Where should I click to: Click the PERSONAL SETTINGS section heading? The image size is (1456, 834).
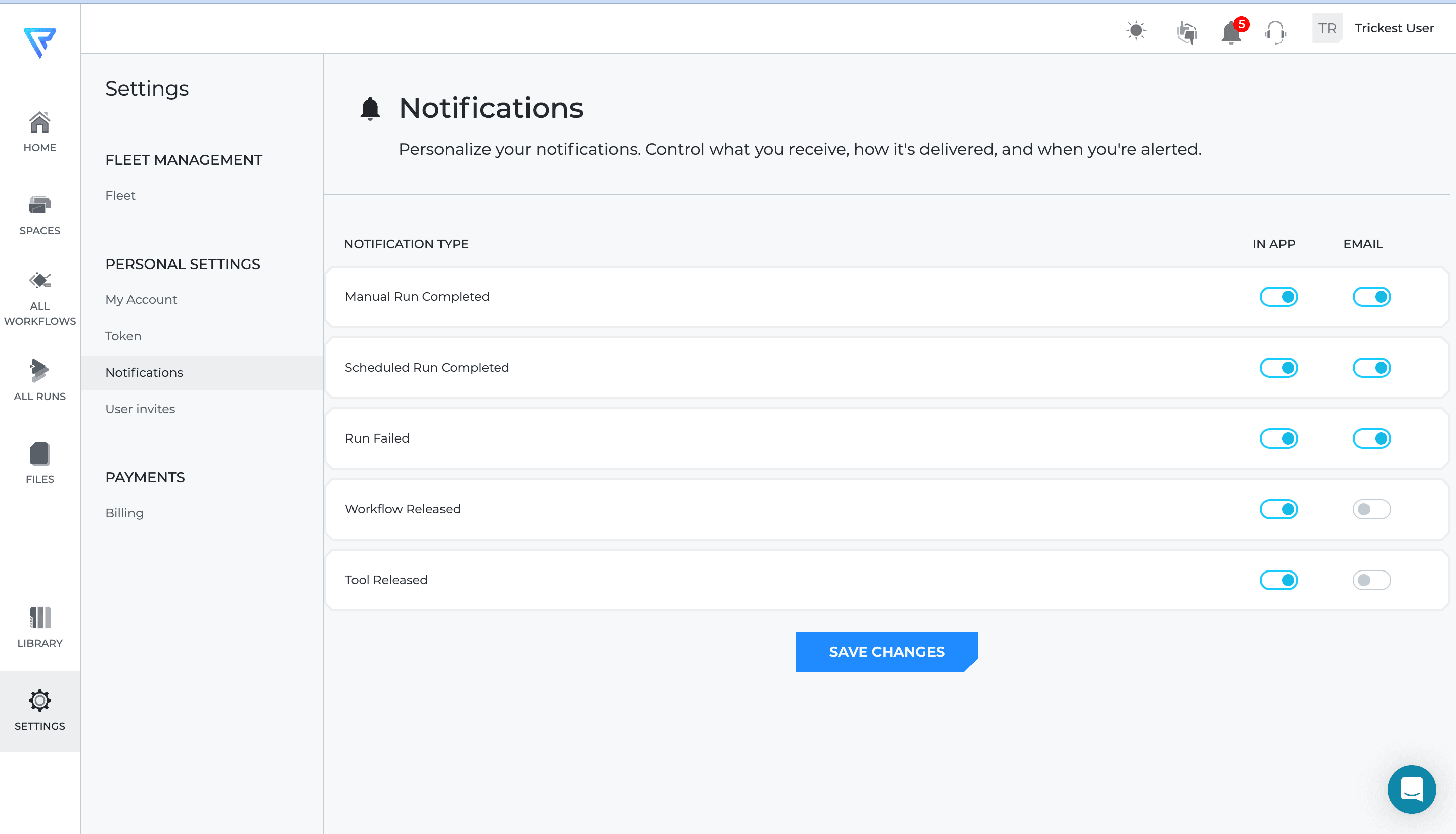[x=183, y=265]
